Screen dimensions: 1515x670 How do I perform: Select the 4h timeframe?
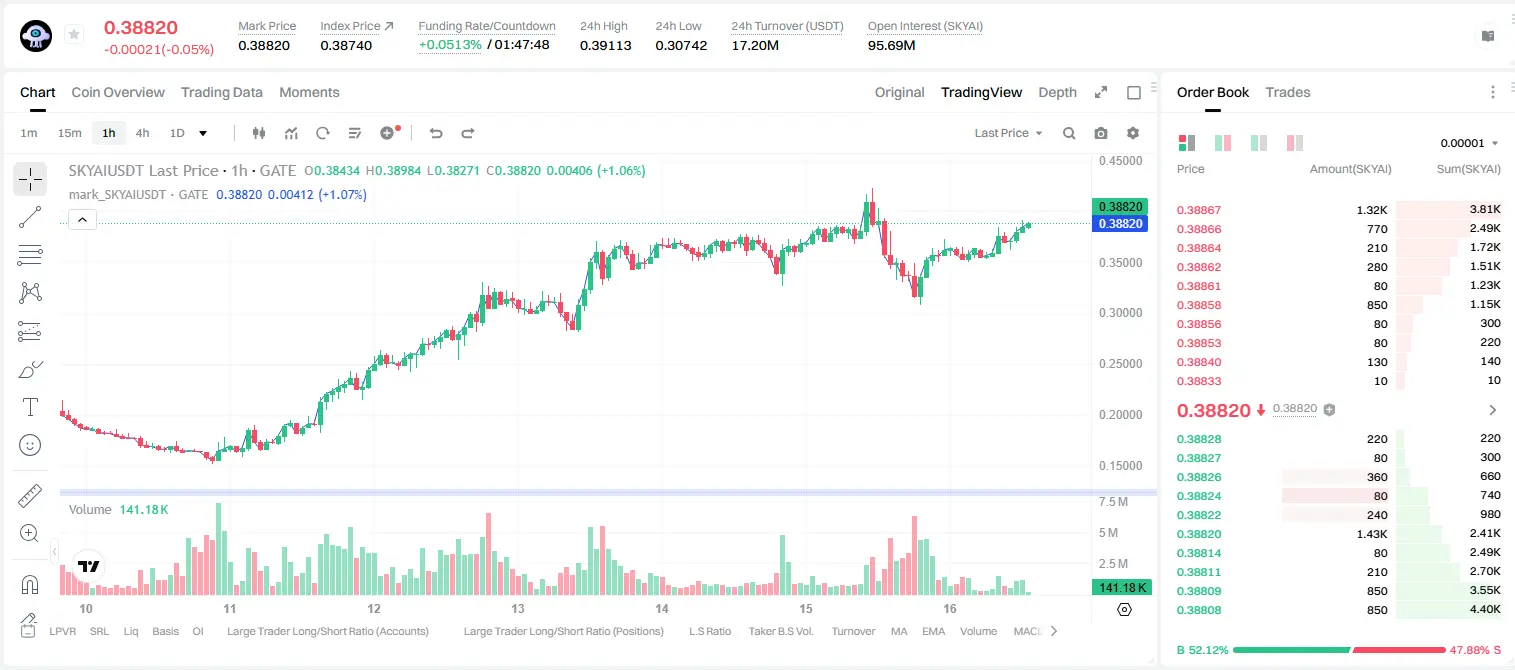click(143, 133)
